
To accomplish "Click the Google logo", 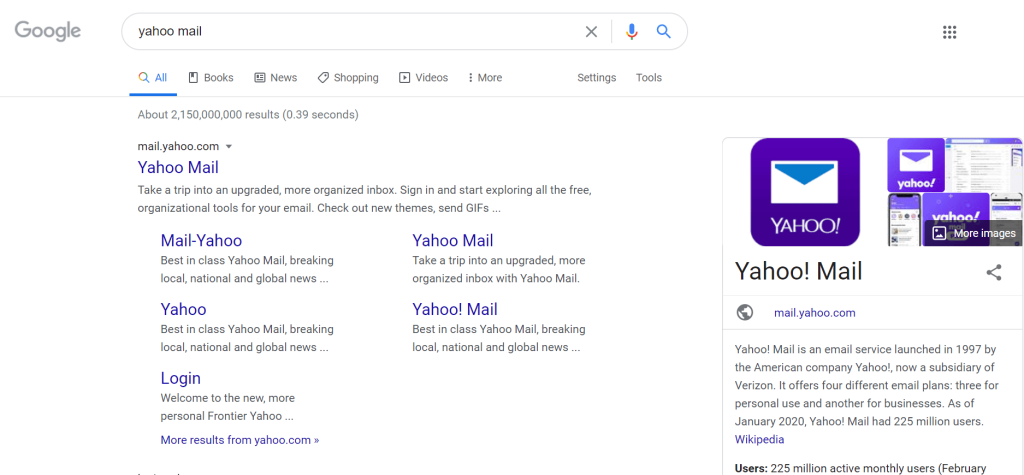I will click(47, 31).
